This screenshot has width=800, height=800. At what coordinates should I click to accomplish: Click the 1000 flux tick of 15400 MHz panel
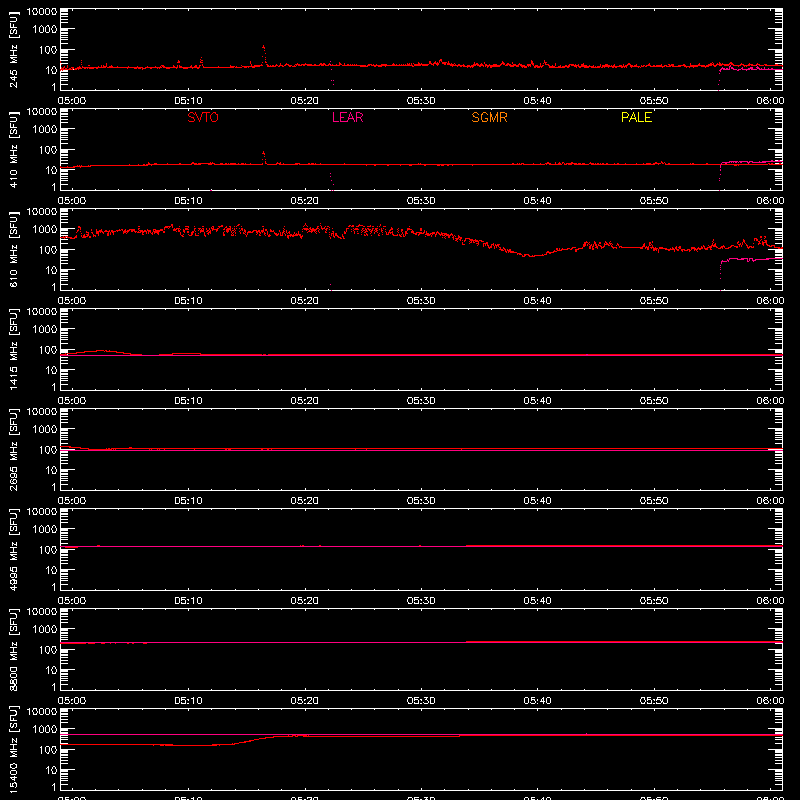(45, 730)
